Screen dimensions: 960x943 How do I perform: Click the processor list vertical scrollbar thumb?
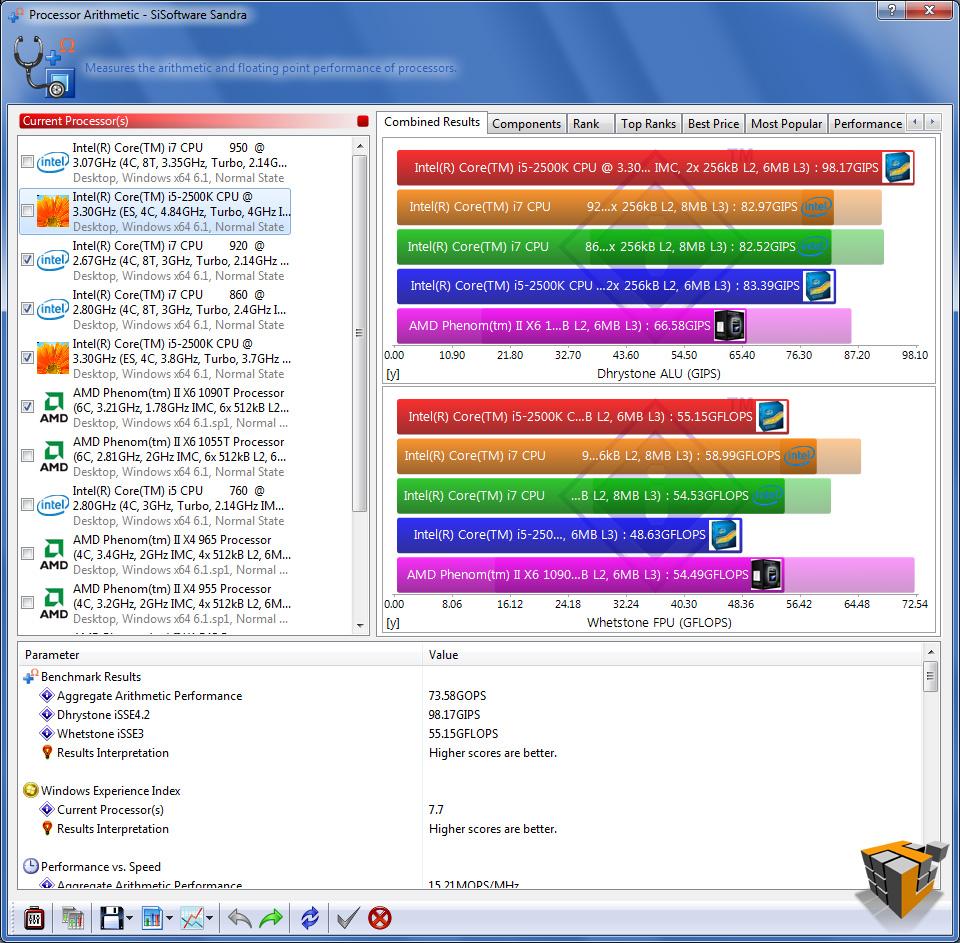[359, 334]
